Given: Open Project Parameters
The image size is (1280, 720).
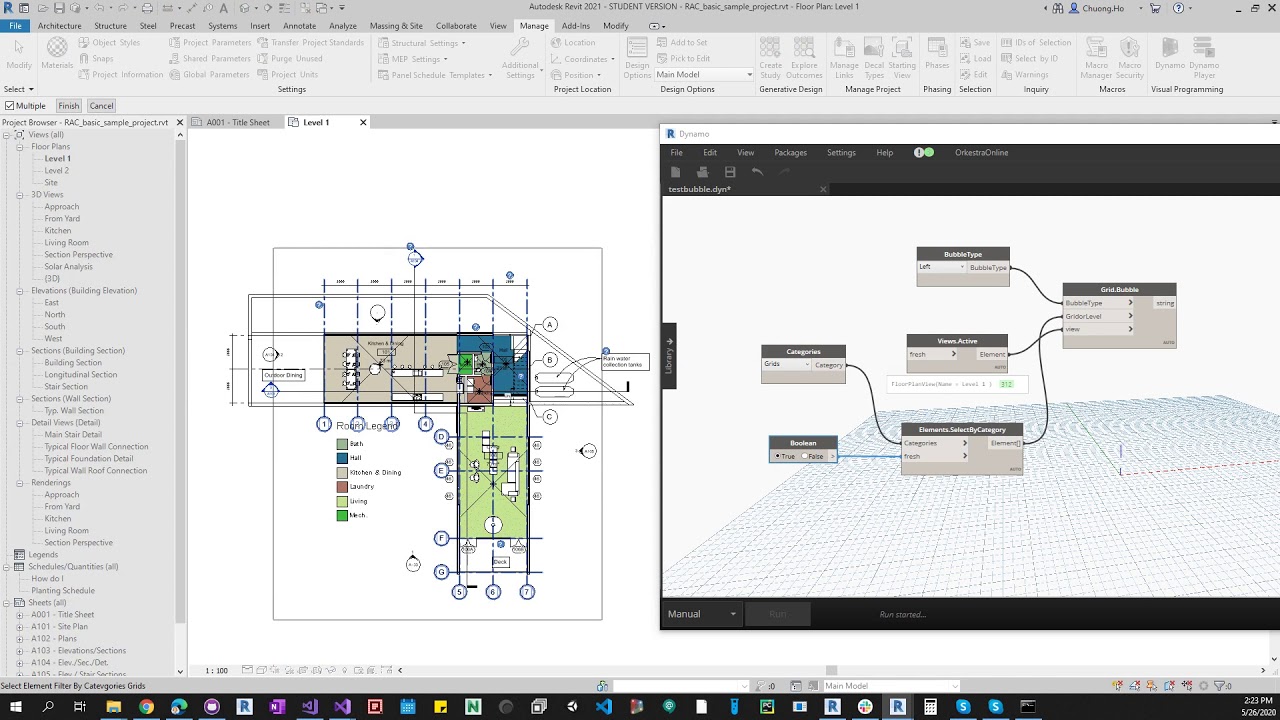Looking at the screenshot, I should point(210,43).
